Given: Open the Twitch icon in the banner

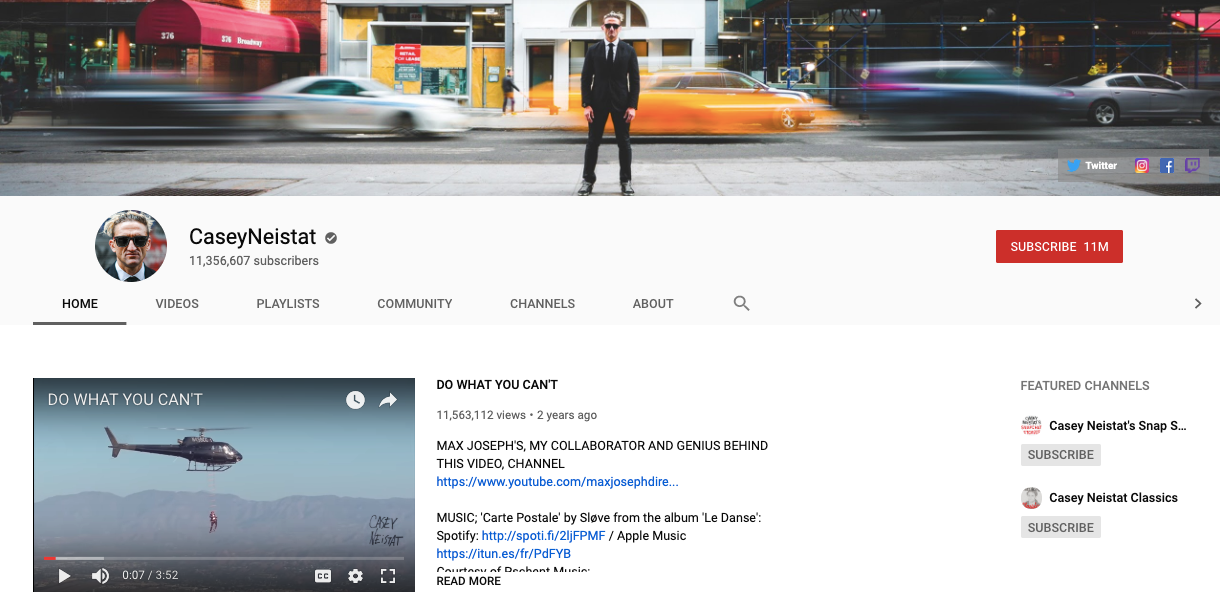Looking at the screenshot, I should tap(1192, 166).
